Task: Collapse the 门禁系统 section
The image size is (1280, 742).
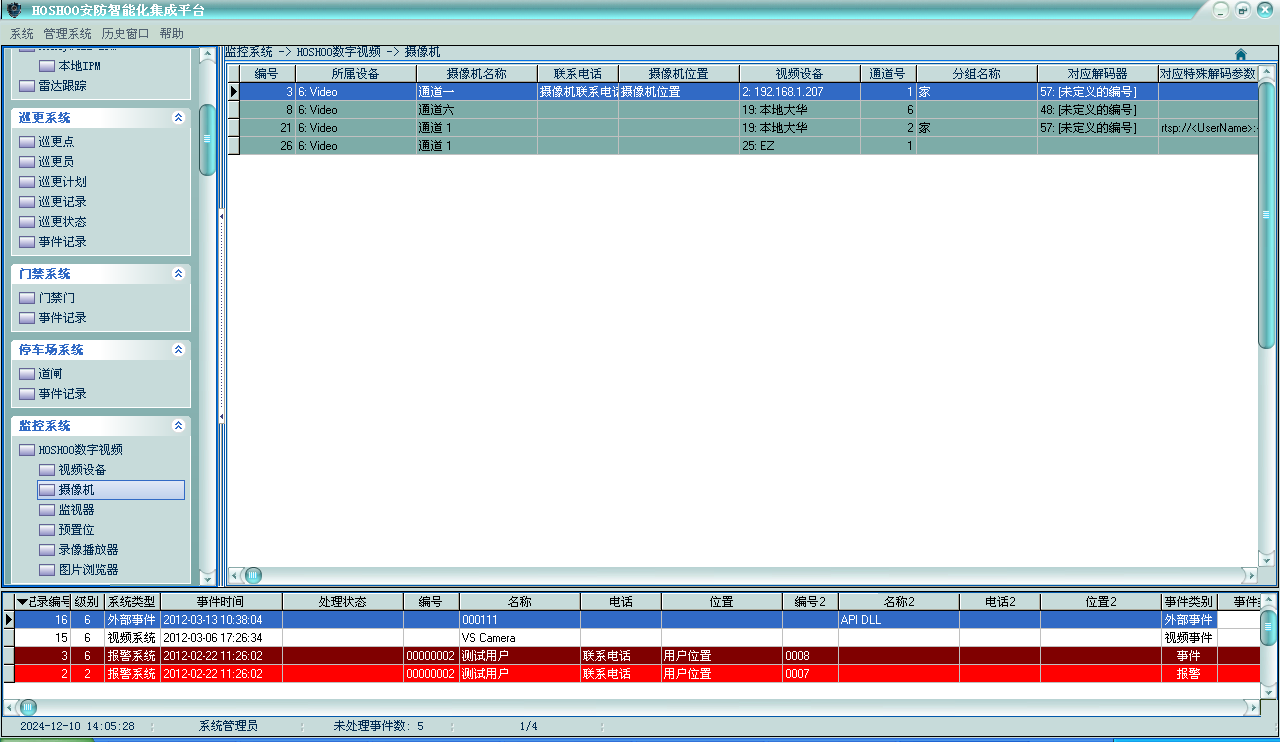Action: (178, 274)
